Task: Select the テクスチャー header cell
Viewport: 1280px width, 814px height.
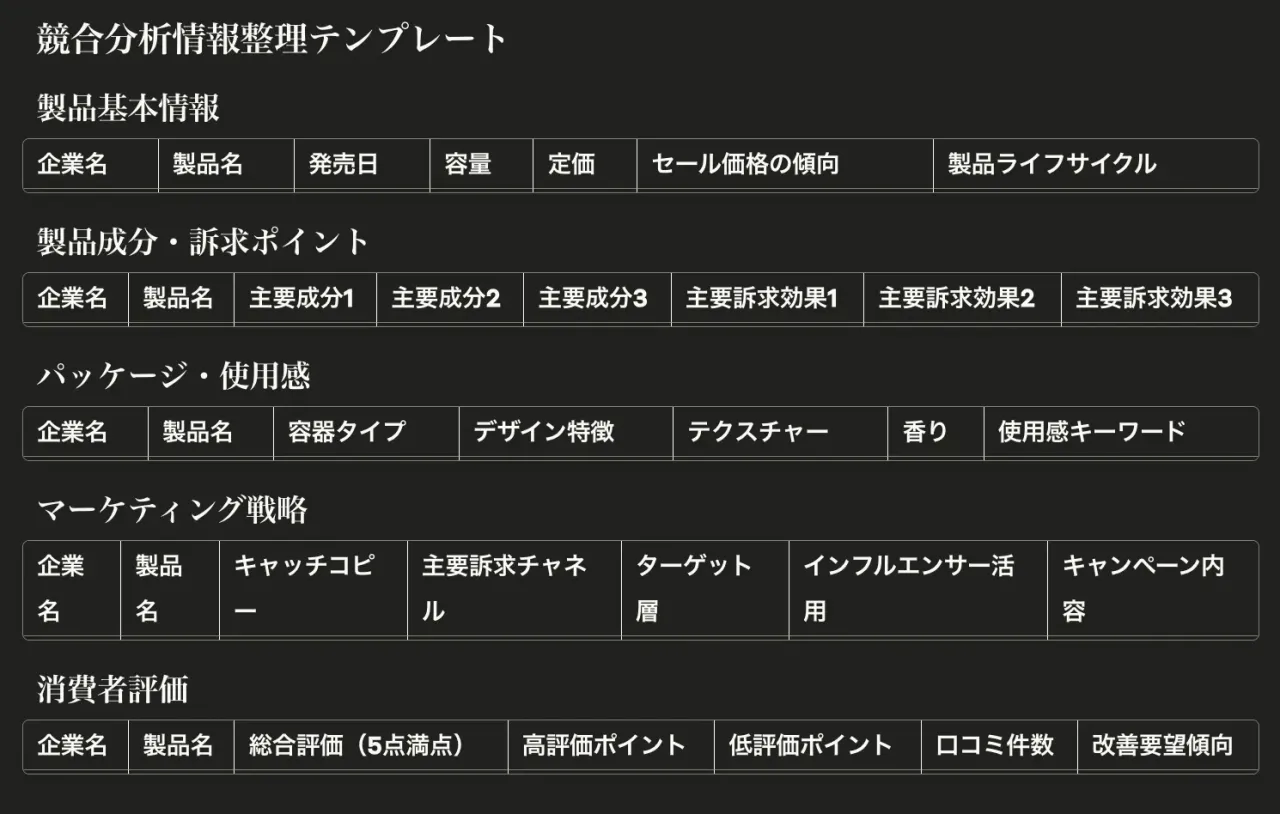Action: [780, 433]
